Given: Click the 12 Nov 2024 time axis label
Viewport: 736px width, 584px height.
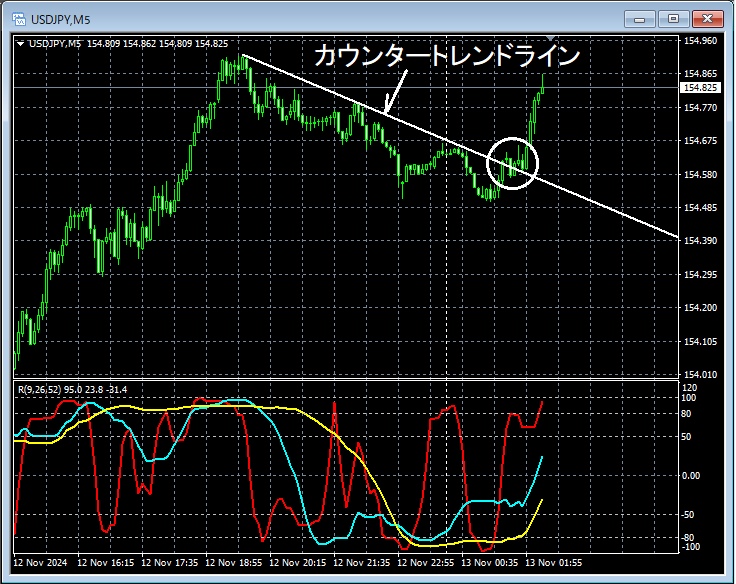Looking at the screenshot, I should point(40,562).
